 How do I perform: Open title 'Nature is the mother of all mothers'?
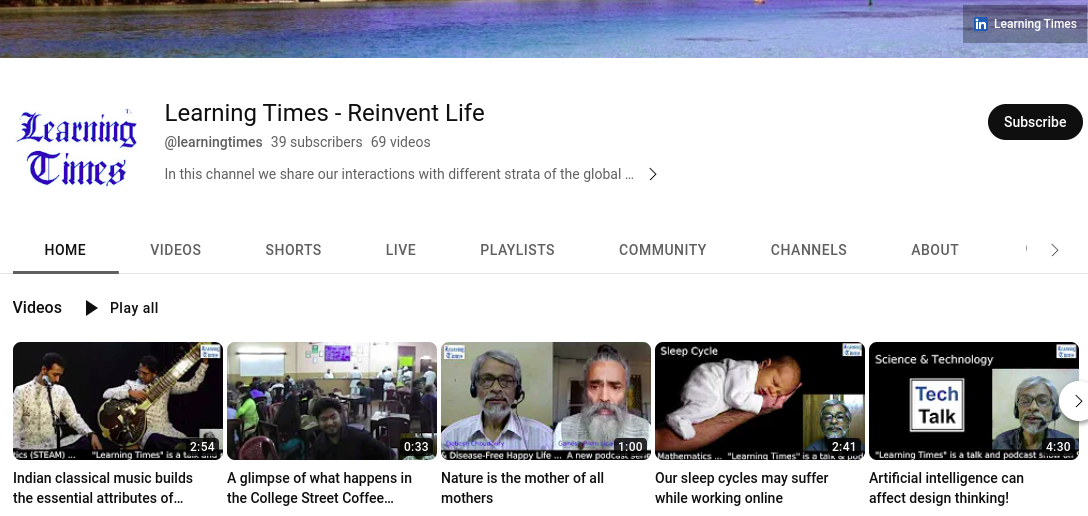click(522, 488)
